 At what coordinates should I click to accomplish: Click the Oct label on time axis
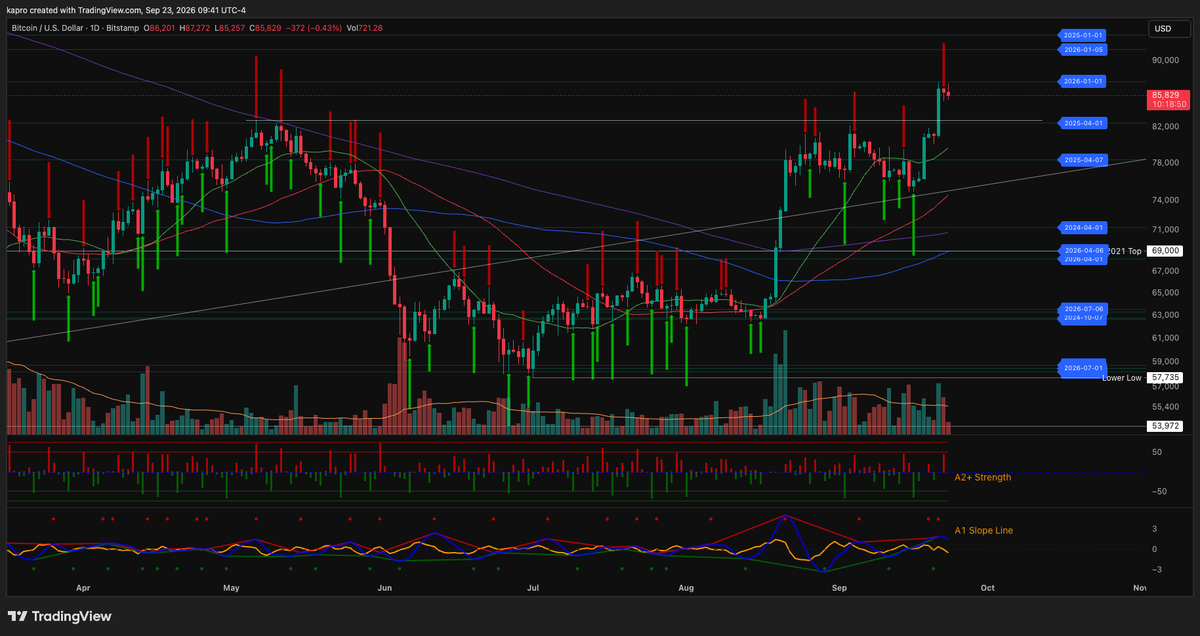tap(988, 590)
